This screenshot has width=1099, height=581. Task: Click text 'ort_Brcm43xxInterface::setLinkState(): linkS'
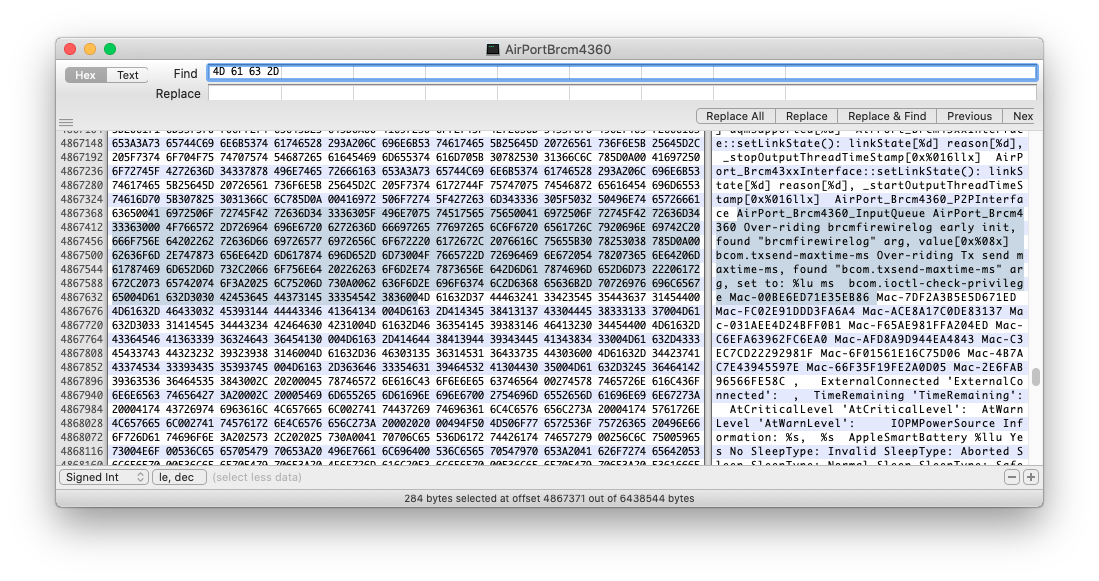pyautogui.click(x=869, y=171)
